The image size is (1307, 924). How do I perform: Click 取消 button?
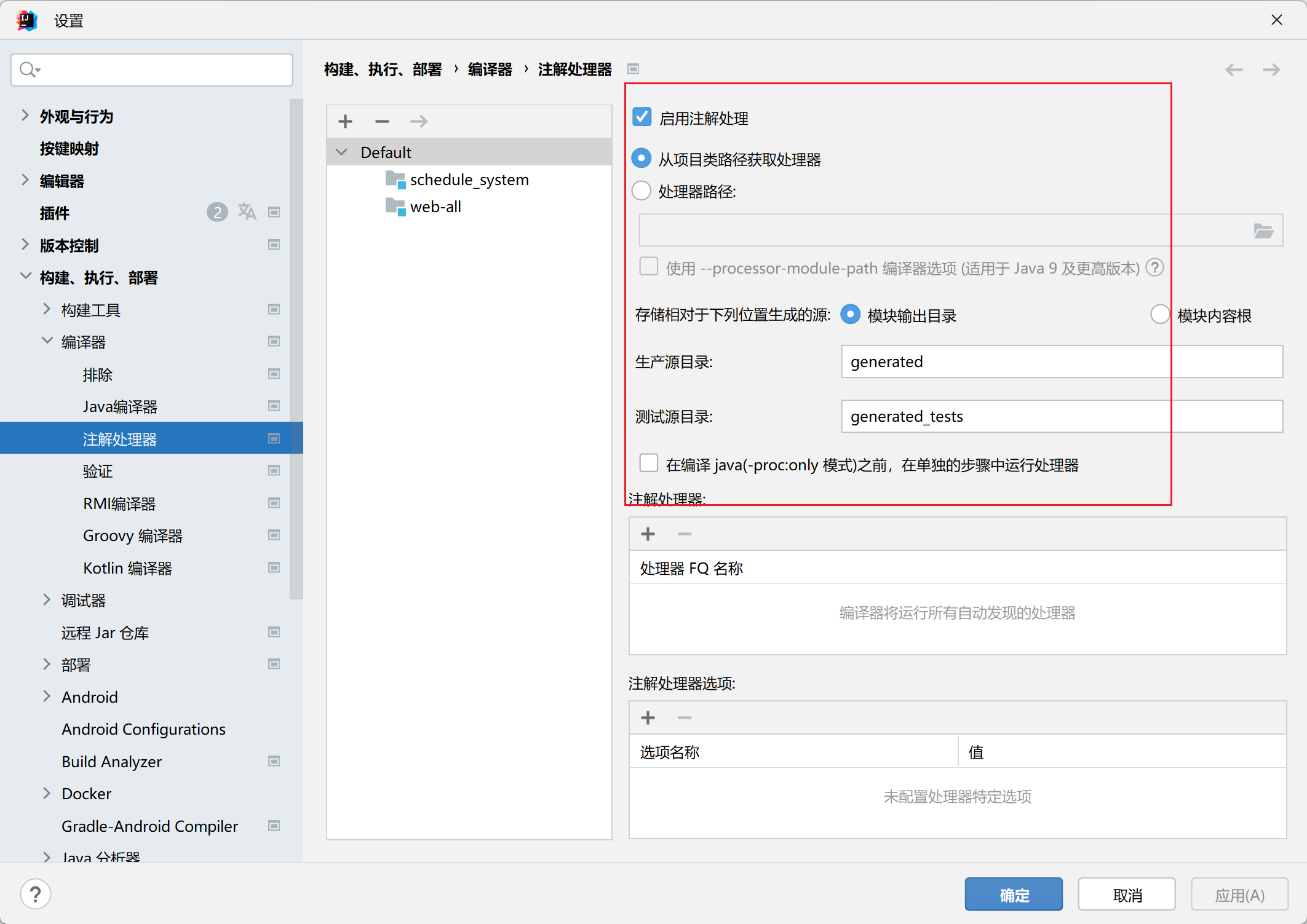(x=1127, y=894)
